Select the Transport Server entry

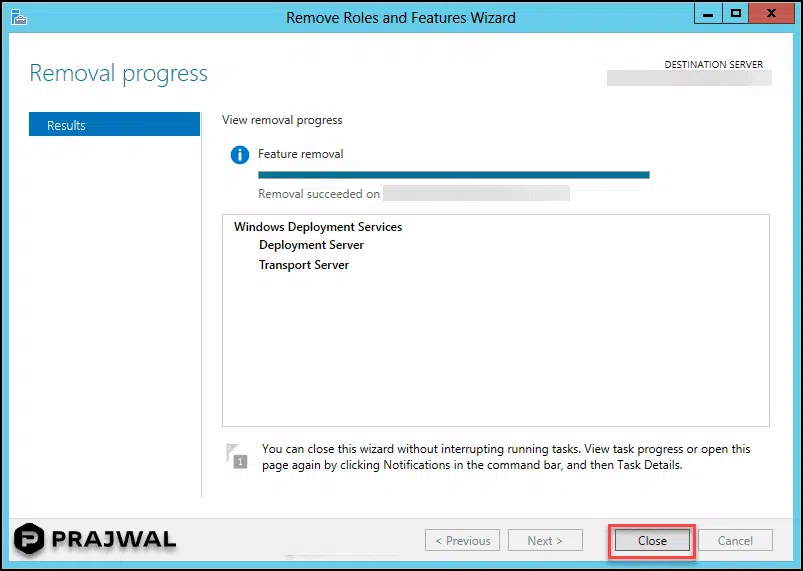(303, 265)
